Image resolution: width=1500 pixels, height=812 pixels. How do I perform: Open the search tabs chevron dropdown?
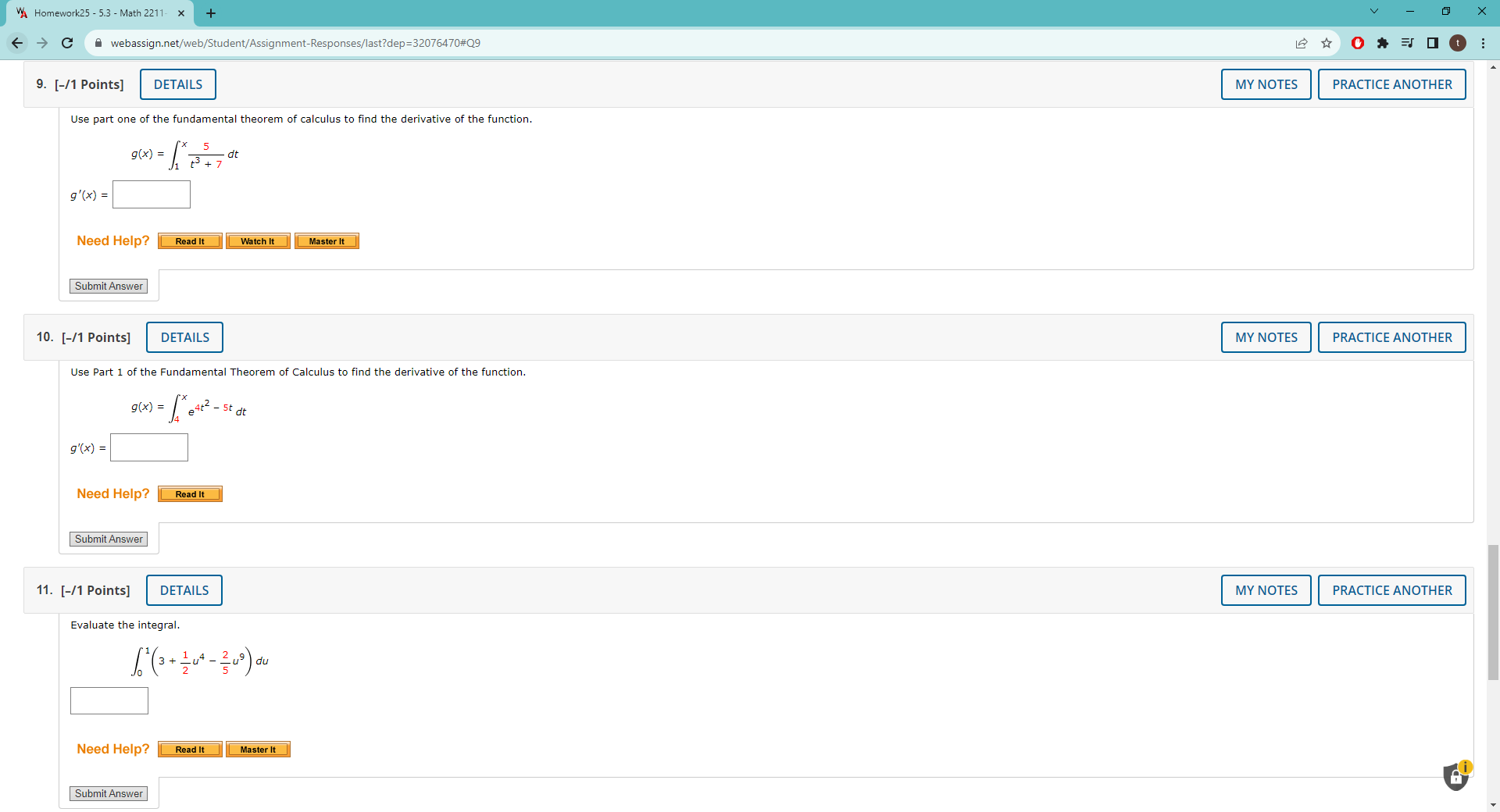pyautogui.click(x=1373, y=11)
